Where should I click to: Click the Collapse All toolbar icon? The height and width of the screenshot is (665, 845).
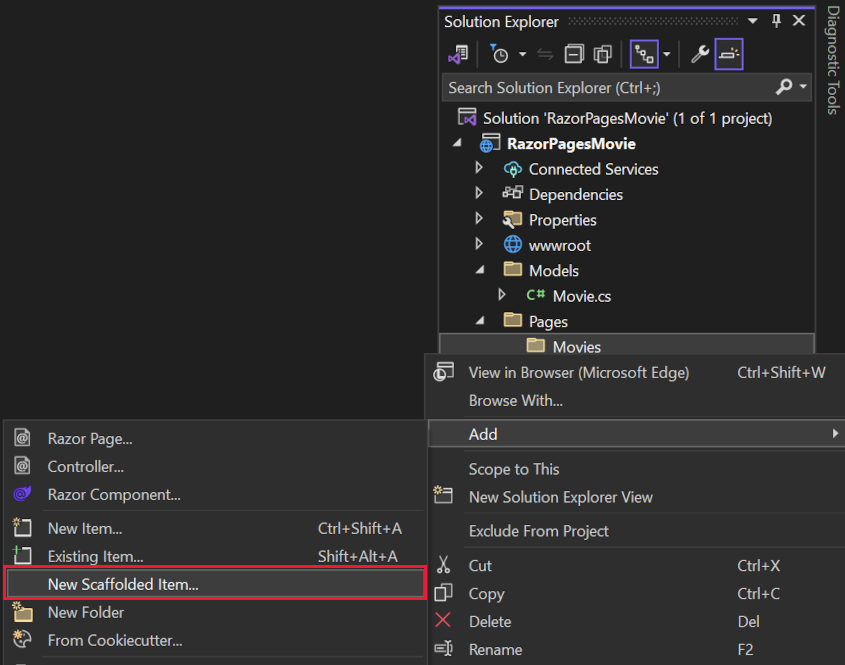(574, 54)
